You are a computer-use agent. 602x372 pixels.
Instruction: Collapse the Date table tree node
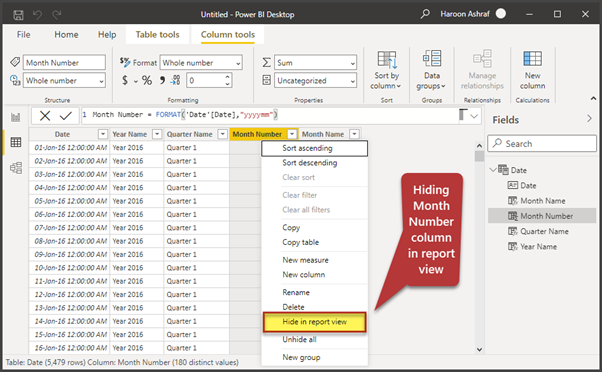point(493,170)
